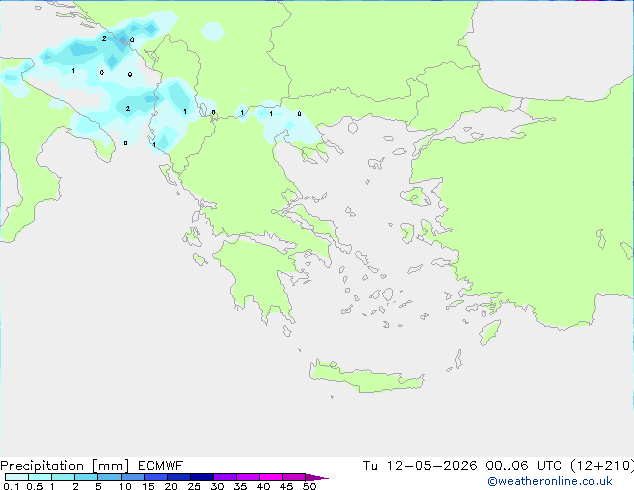The image size is (634, 490).
Task: Click the '30' legend scale label
Action: (217, 486)
